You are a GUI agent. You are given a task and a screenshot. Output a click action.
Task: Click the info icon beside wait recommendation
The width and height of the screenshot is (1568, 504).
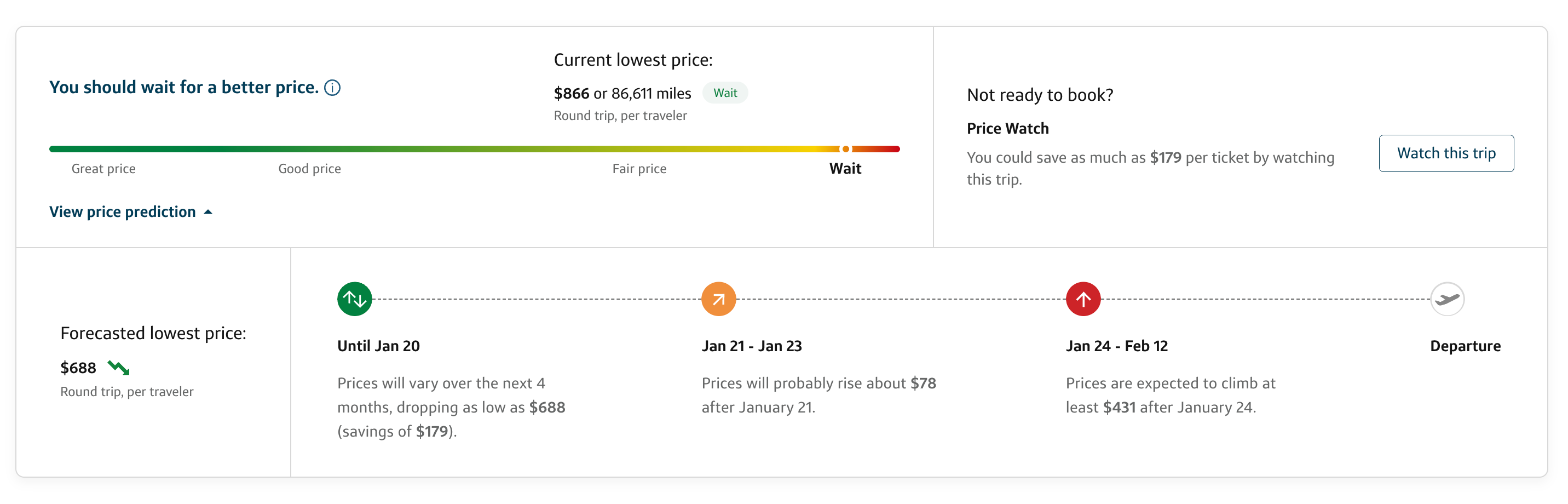(x=332, y=88)
